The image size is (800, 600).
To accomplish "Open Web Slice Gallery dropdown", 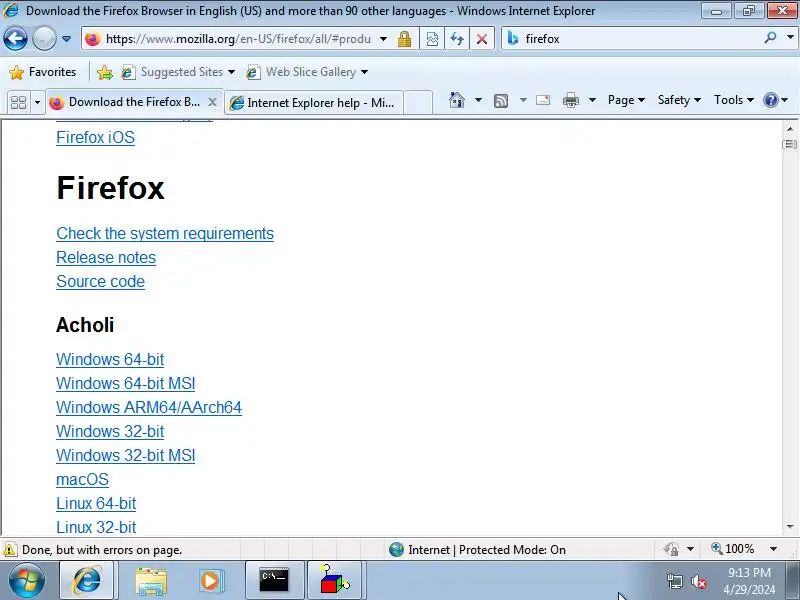I will (x=307, y=72).
